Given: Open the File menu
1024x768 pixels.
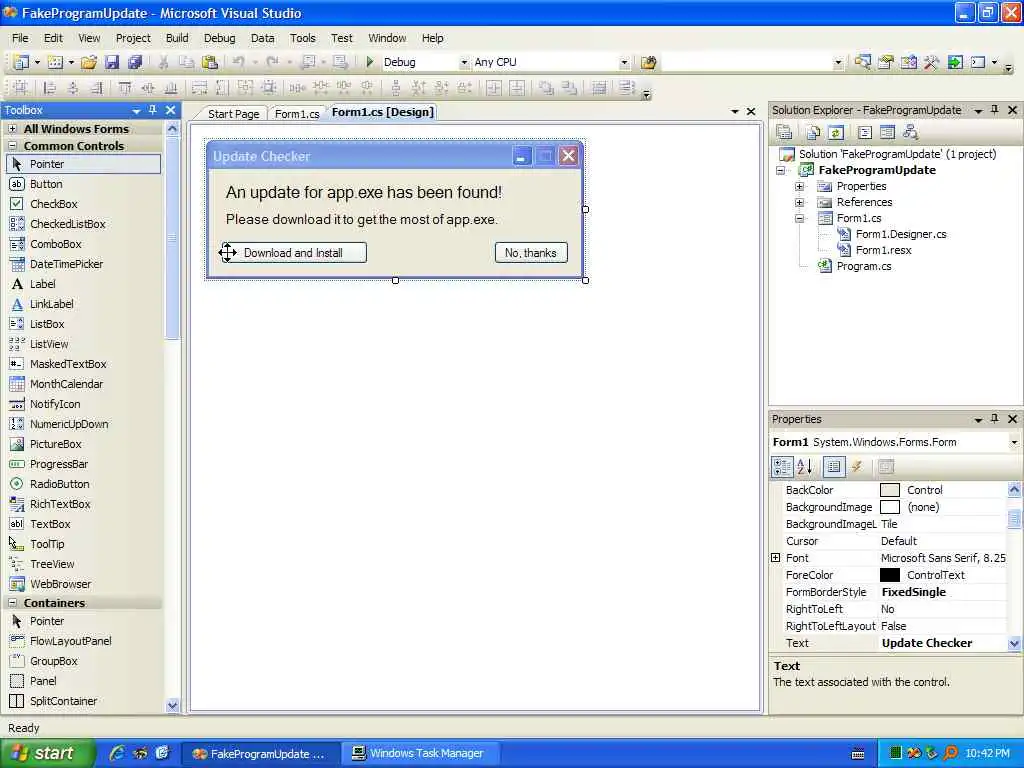Looking at the screenshot, I should (x=20, y=38).
